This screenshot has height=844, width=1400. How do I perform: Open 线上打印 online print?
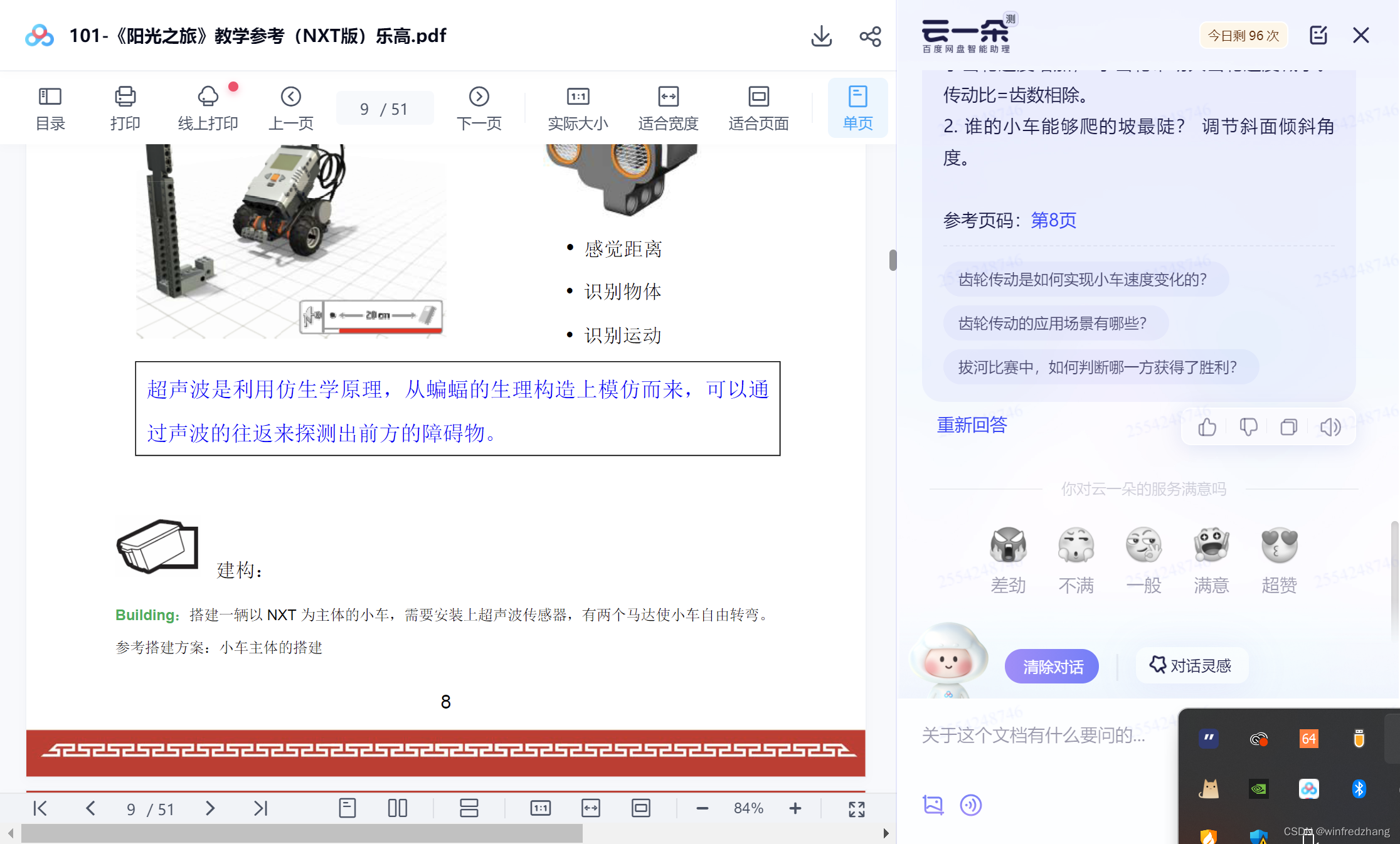click(208, 108)
